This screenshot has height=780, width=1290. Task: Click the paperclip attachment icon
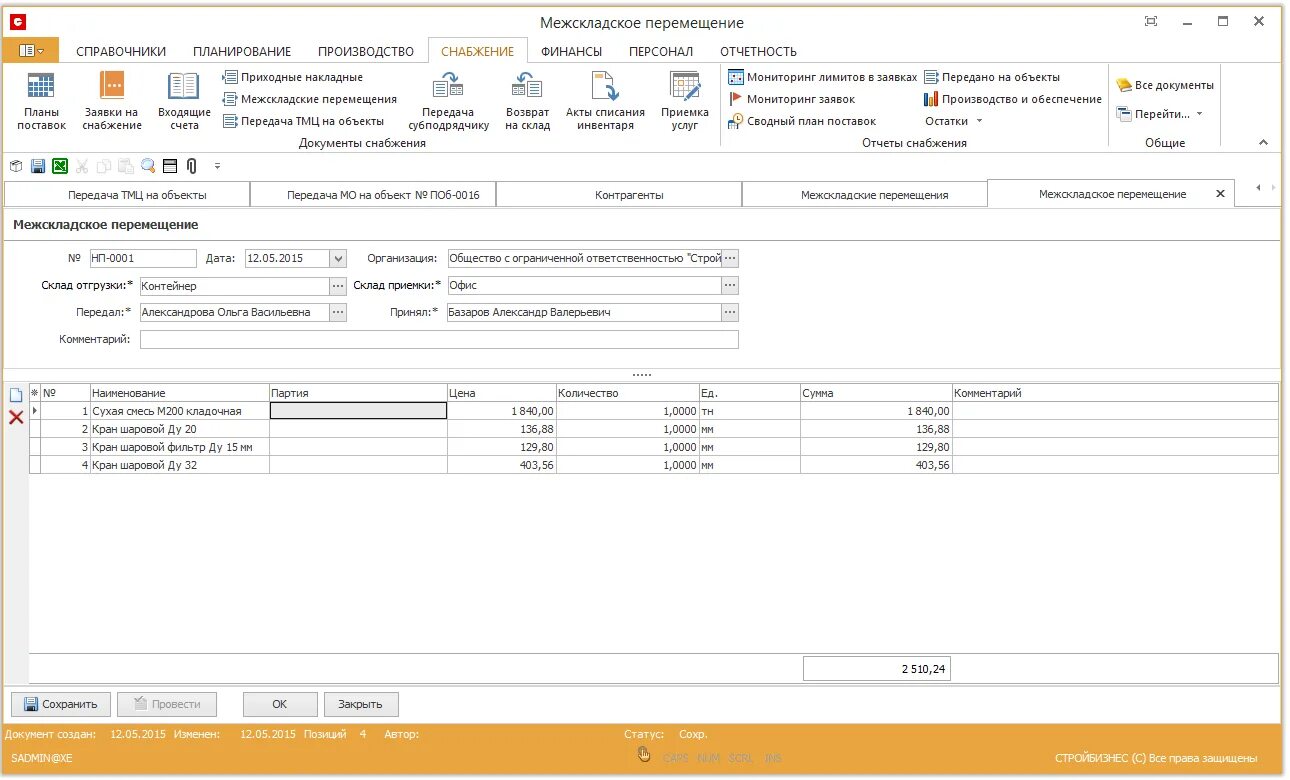[191, 166]
